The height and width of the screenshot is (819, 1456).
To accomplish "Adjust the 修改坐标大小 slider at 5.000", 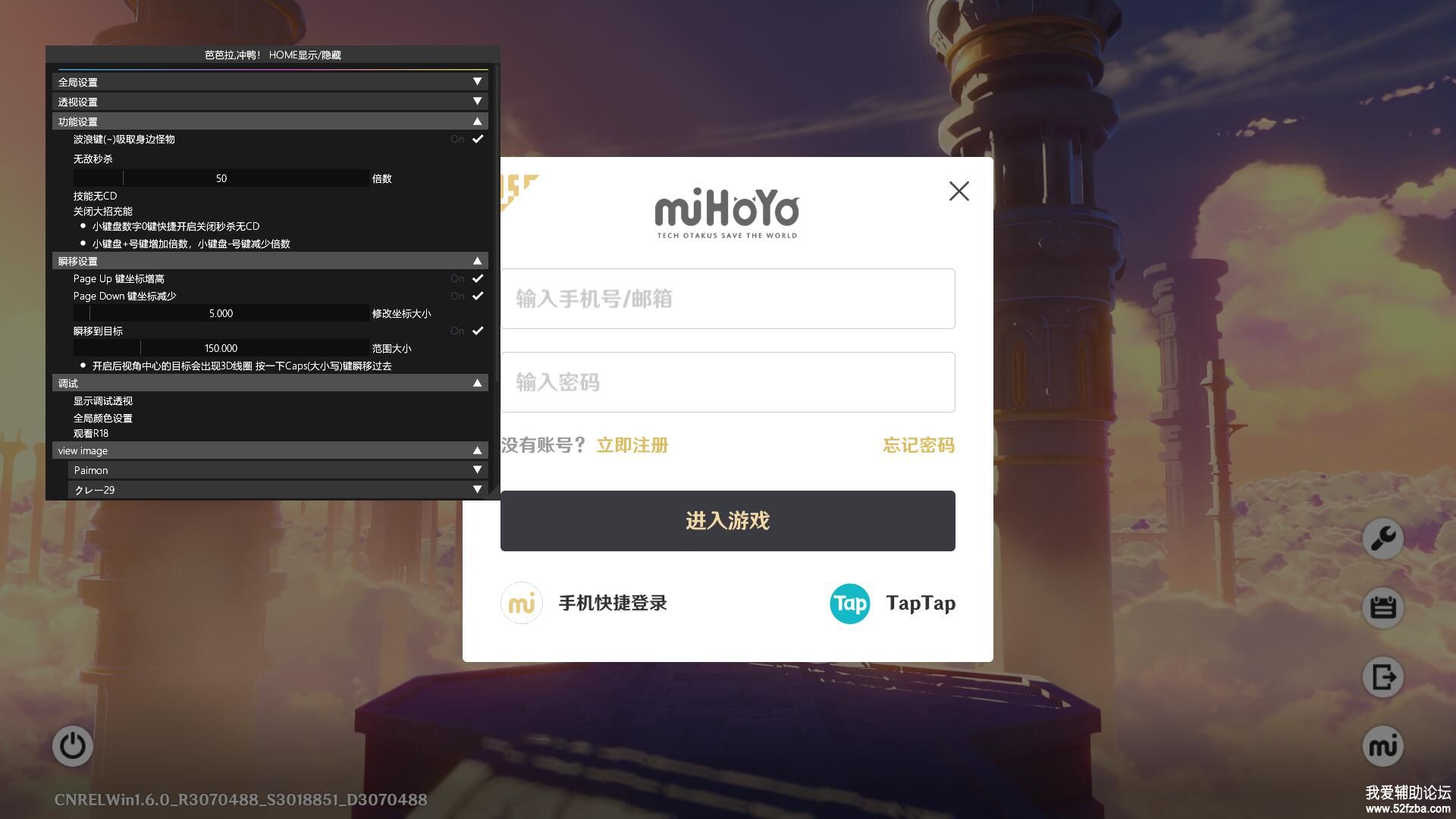I will click(221, 313).
